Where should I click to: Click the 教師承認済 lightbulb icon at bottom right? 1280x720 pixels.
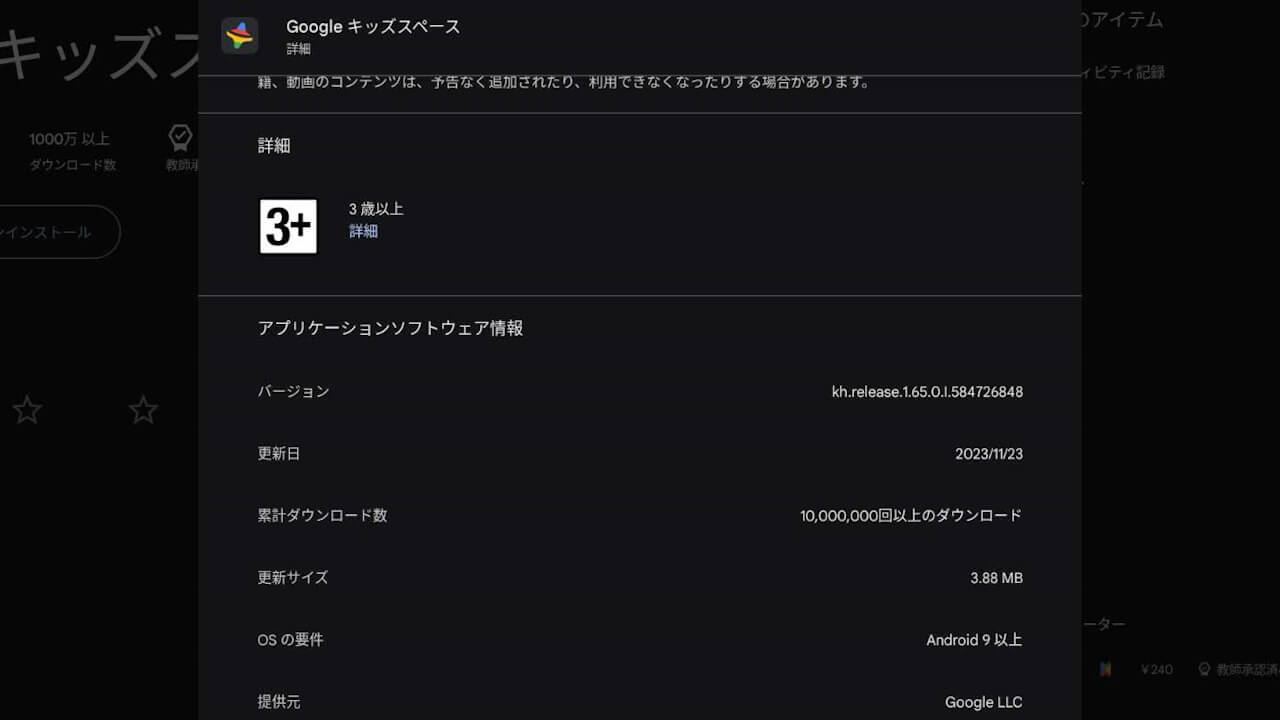pyautogui.click(x=1204, y=669)
